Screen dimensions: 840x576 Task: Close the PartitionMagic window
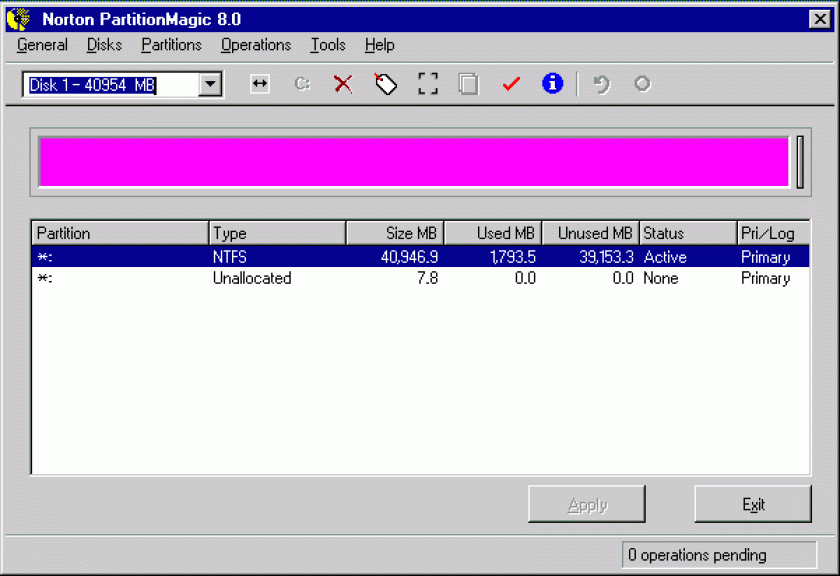coord(820,19)
